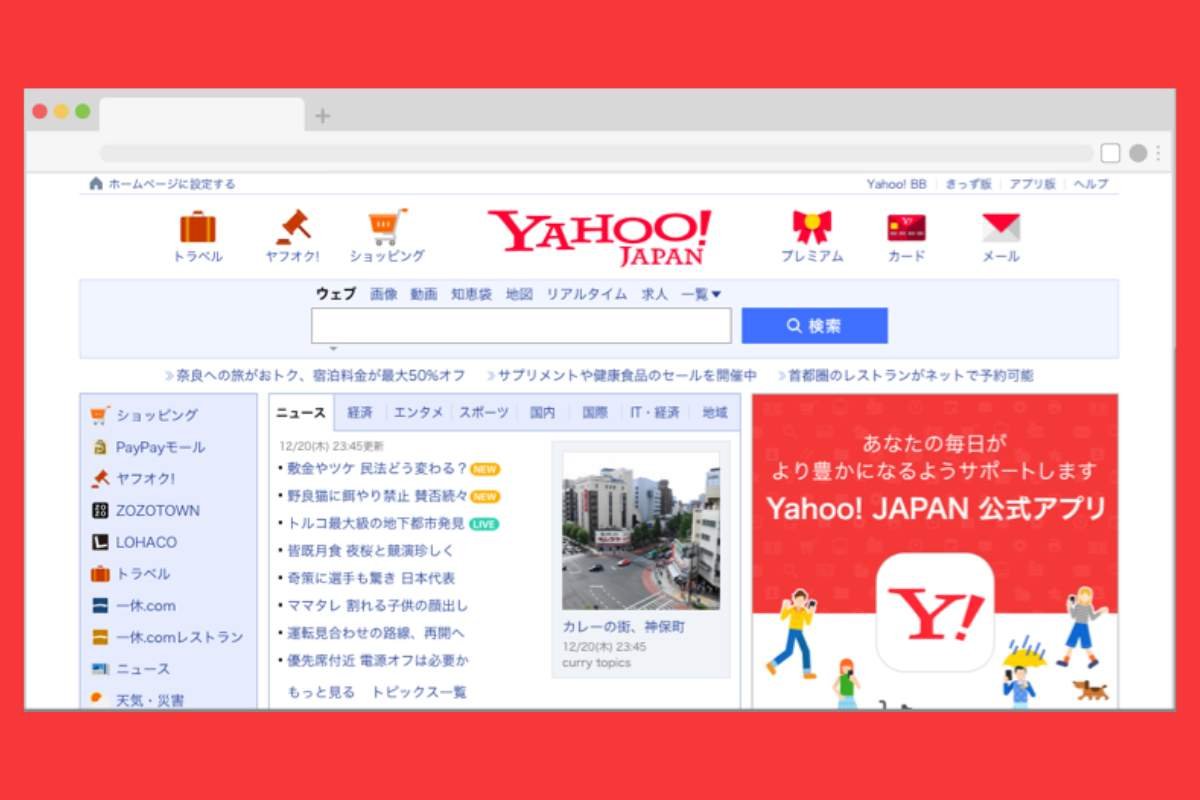Click inside the search input field
The width and height of the screenshot is (1200, 800).
tap(520, 325)
